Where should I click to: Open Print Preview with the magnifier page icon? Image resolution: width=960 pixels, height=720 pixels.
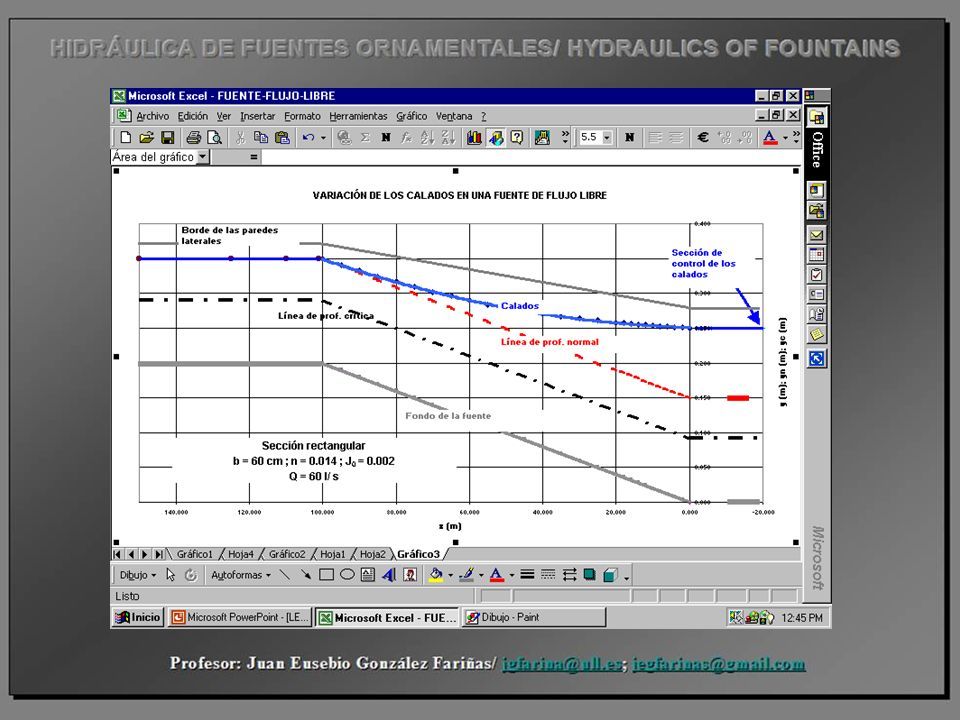(214, 138)
